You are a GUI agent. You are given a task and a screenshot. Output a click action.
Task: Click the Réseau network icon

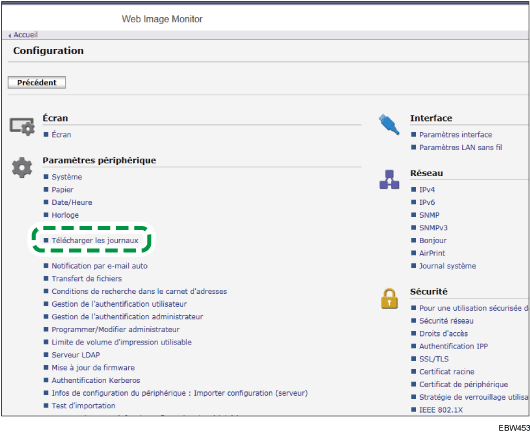click(x=389, y=179)
